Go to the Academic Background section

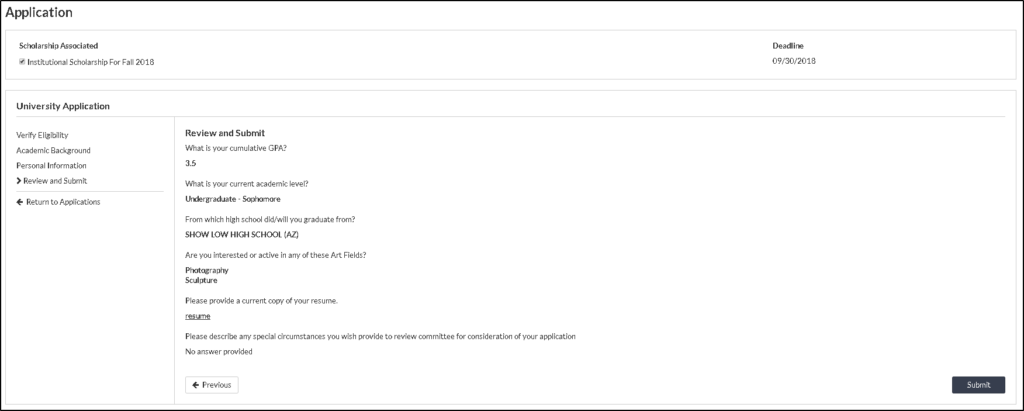pyautogui.click(x=54, y=150)
